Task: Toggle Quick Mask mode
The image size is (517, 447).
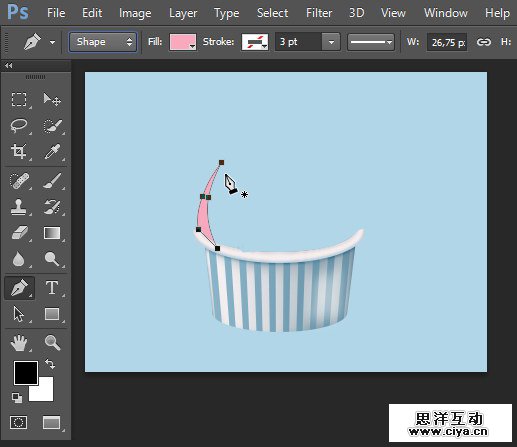Action: click(19, 422)
